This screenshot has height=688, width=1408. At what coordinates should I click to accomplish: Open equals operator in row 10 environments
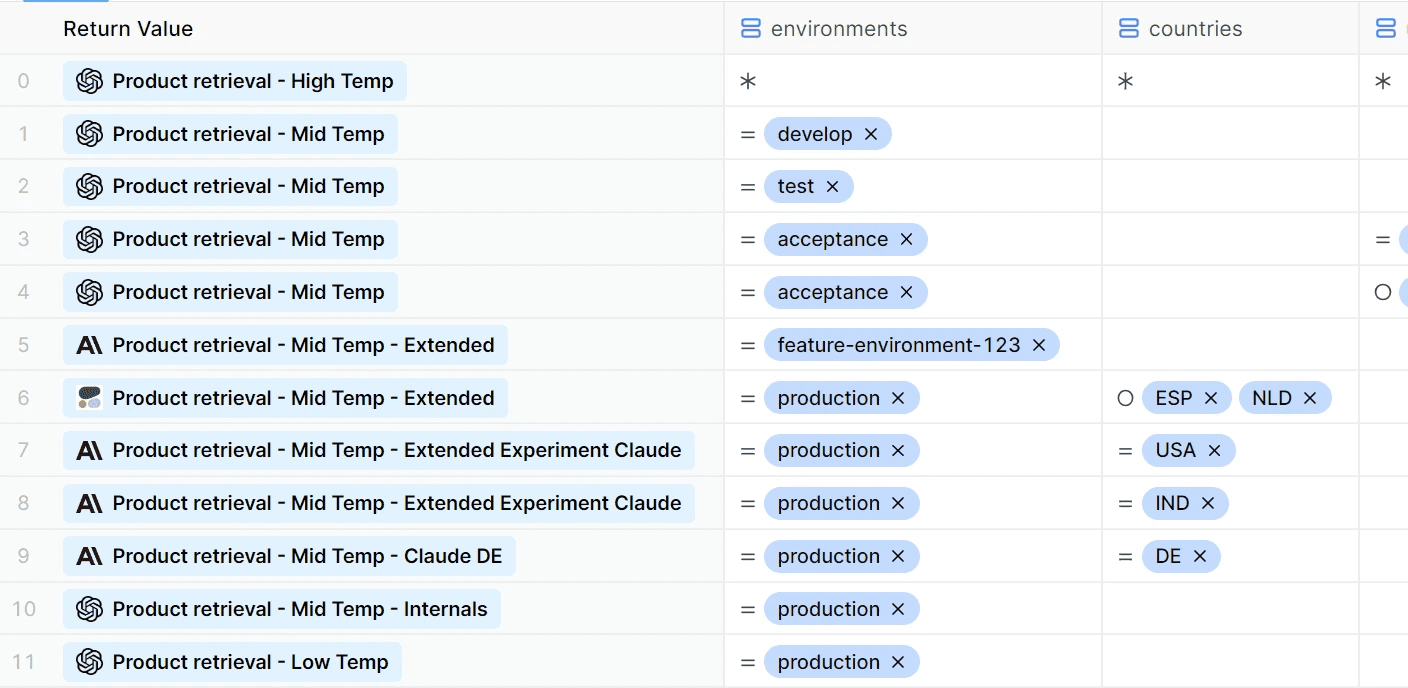(x=748, y=610)
